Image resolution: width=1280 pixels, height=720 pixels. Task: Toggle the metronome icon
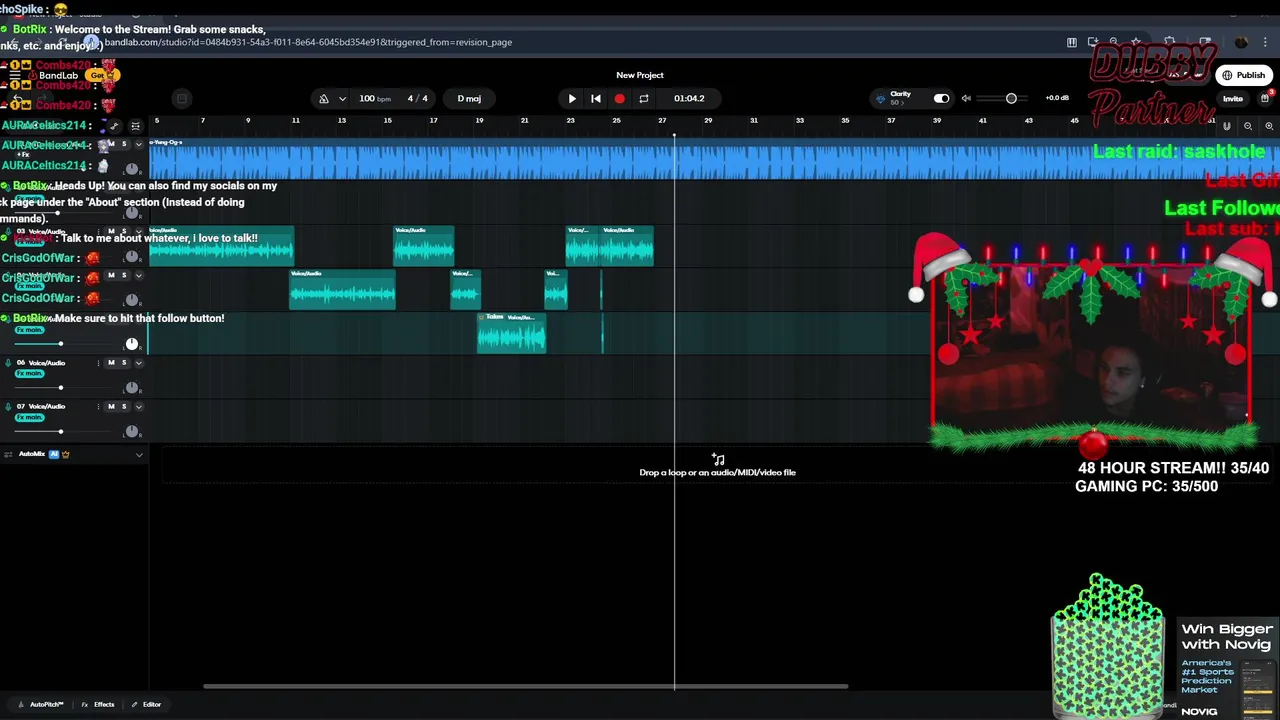[323, 99]
